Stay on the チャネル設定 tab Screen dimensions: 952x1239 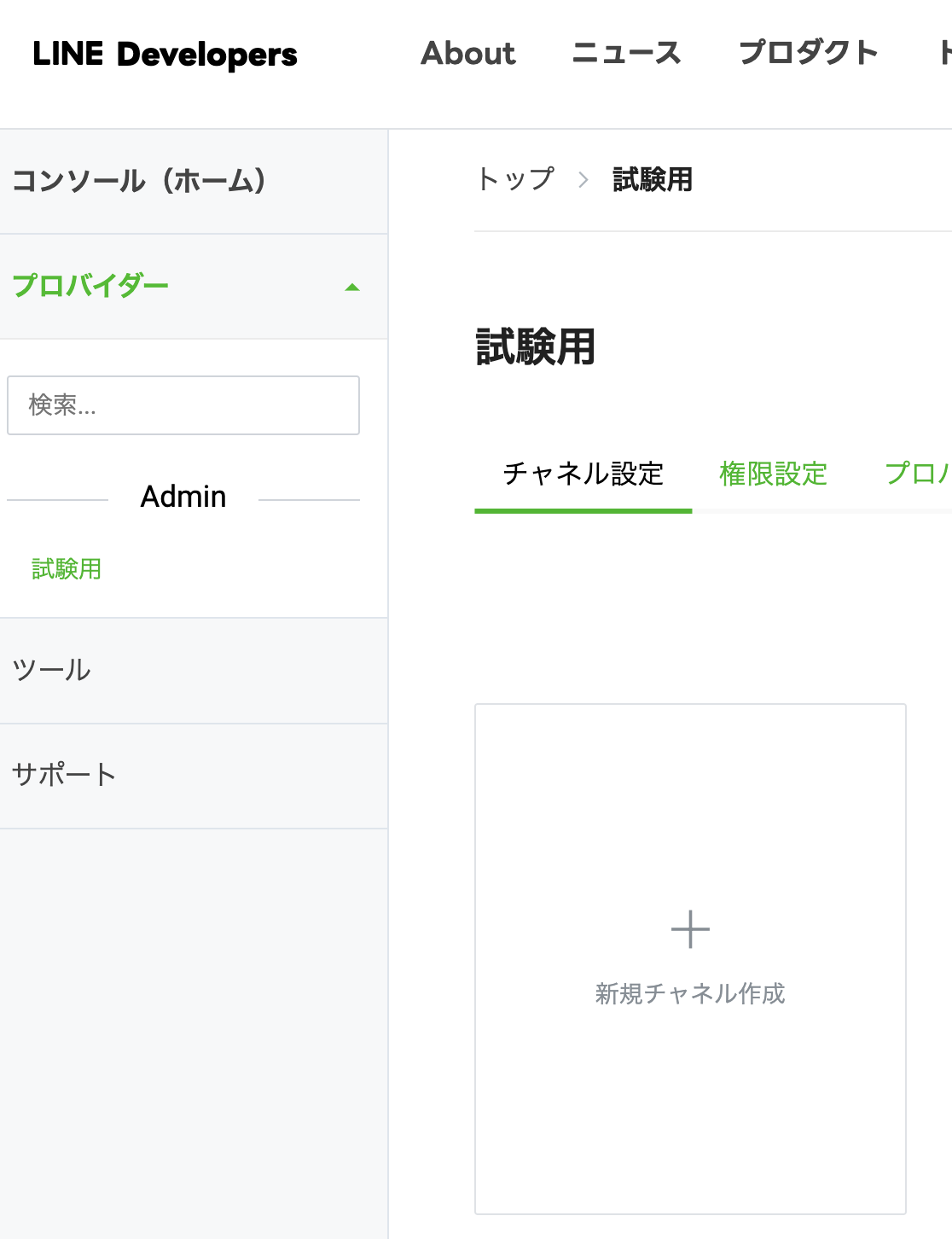pyautogui.click(x=584, y=474)
